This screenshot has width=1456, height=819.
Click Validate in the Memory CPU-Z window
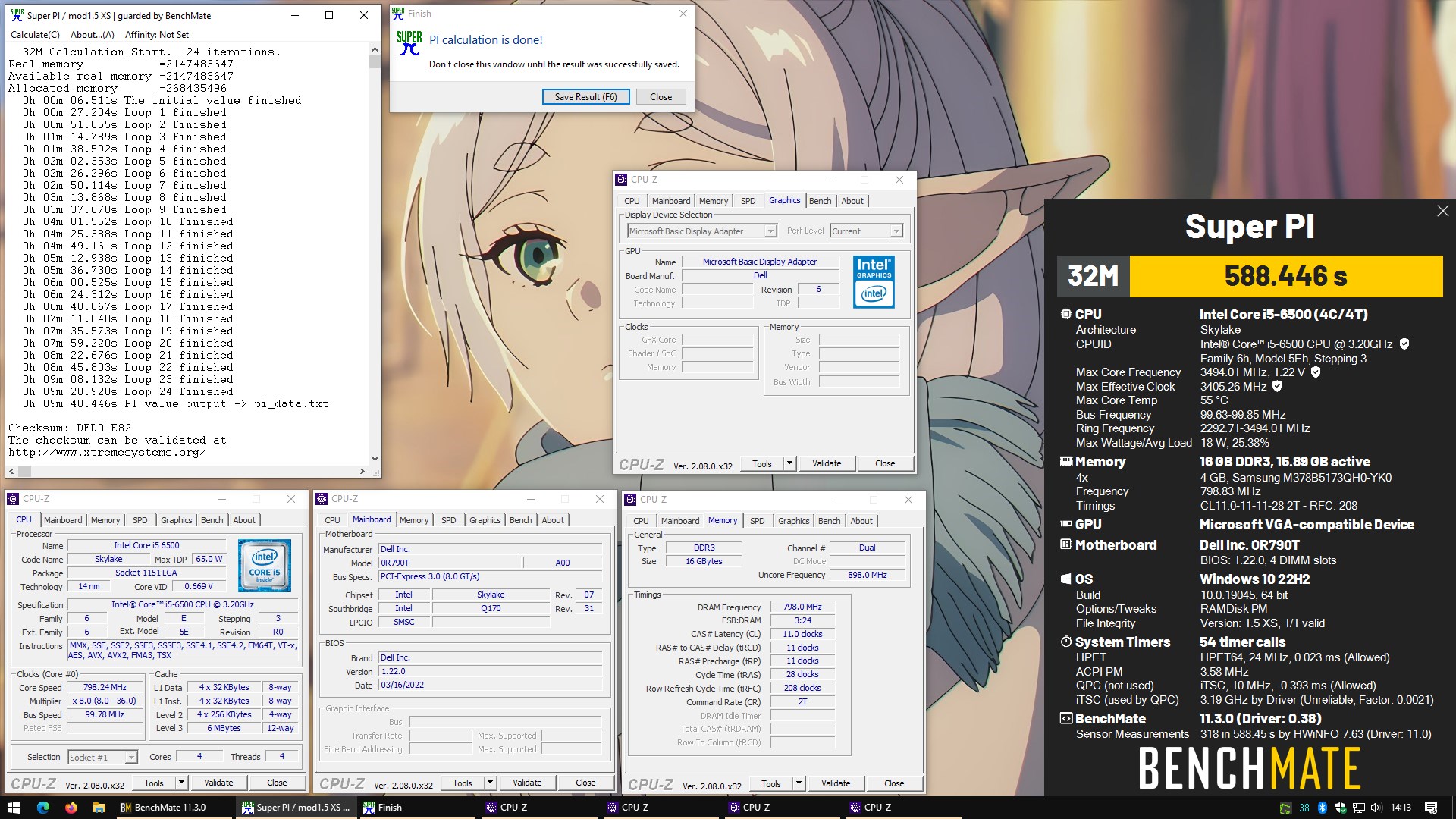(836, 783)
